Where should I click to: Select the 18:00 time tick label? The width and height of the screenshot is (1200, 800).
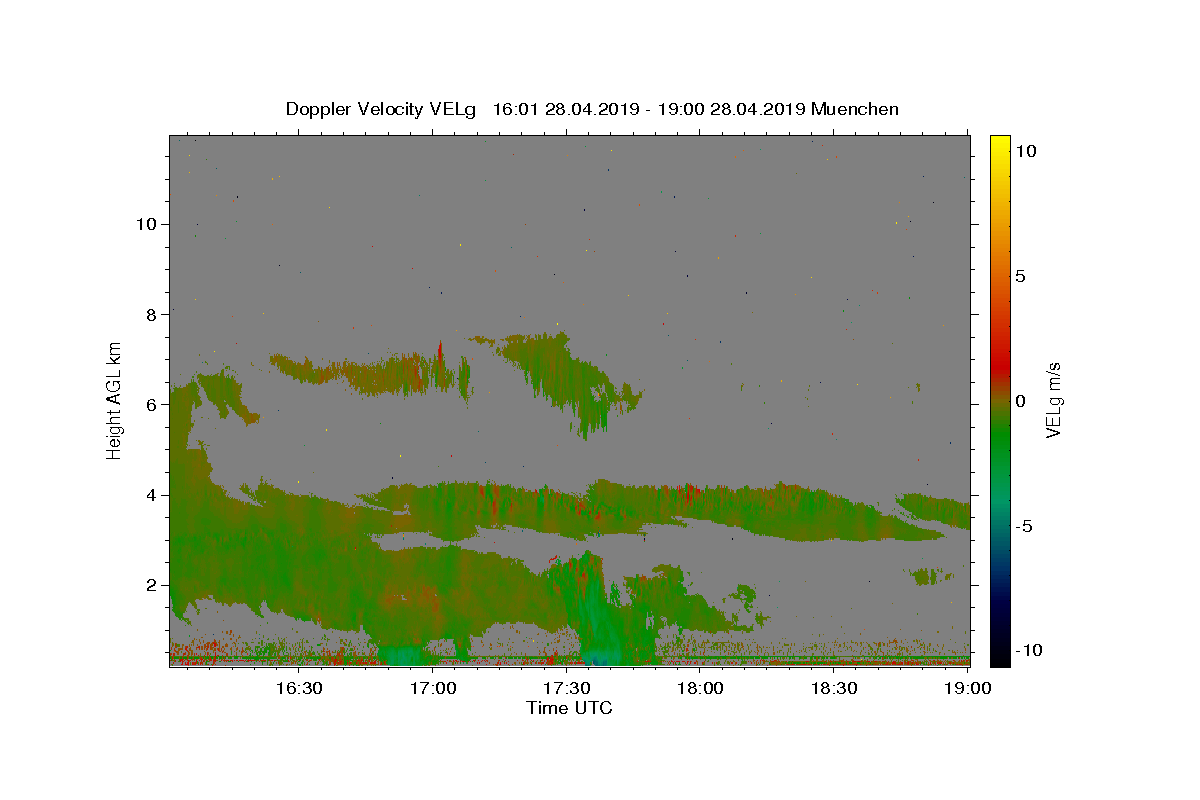[x=700, y=689]
